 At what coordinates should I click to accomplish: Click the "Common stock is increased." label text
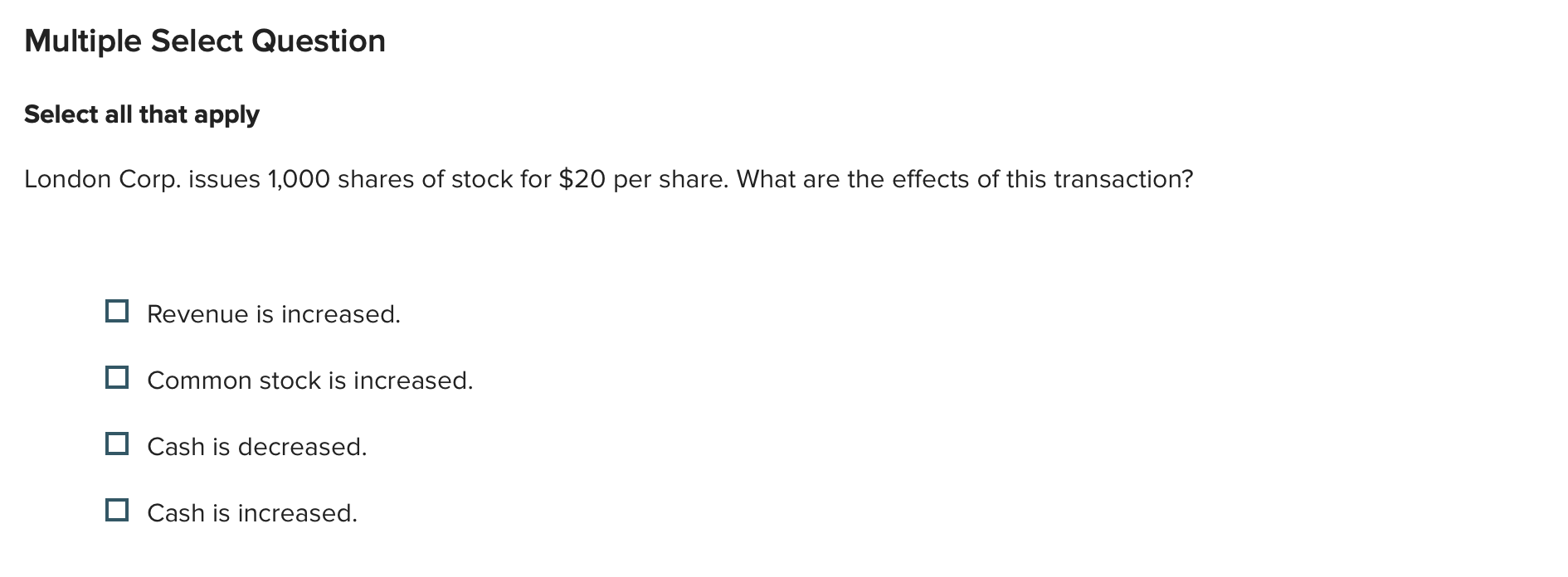(x=310, y=380)
